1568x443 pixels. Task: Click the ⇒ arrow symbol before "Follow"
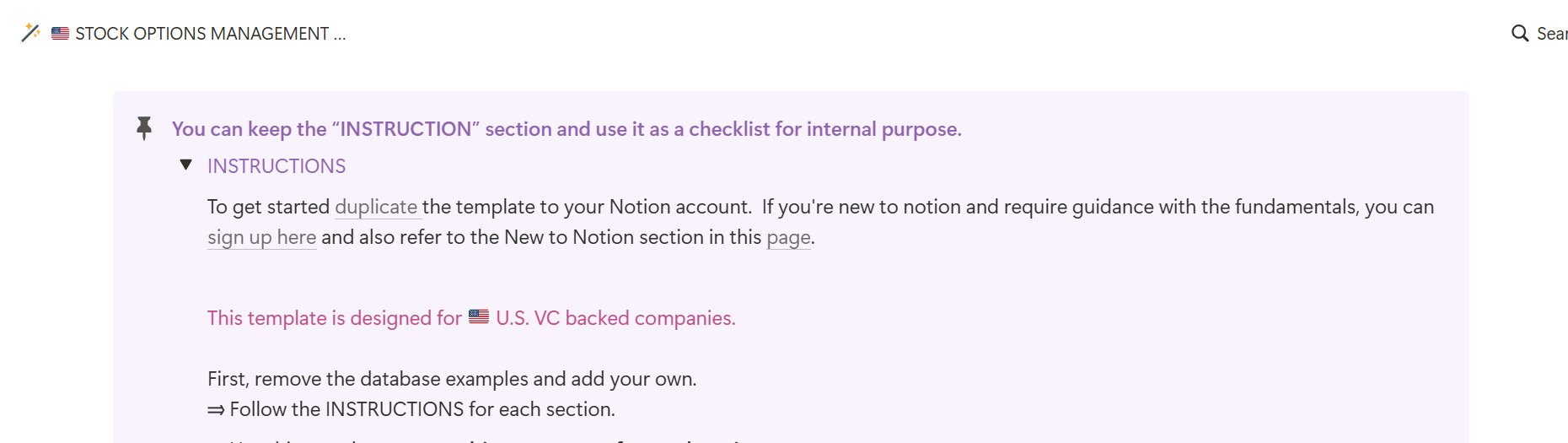pos(216,409)
